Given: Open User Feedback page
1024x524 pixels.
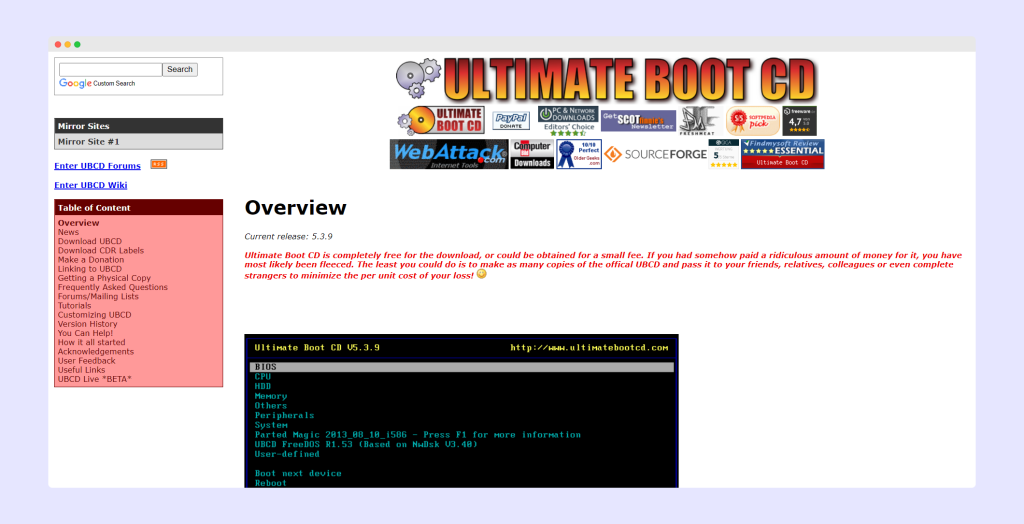Looking at the screenshot, I should 86,360.
